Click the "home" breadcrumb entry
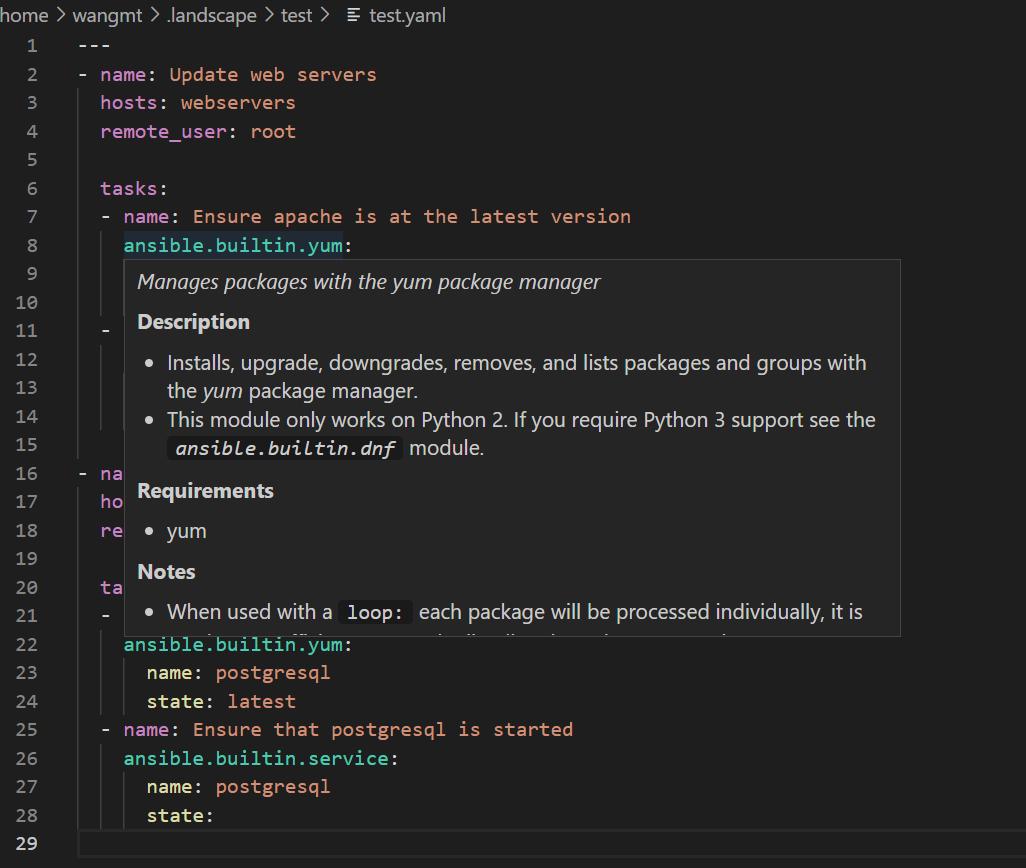This screenshot has width=1026, height=868. pos(24,15)
